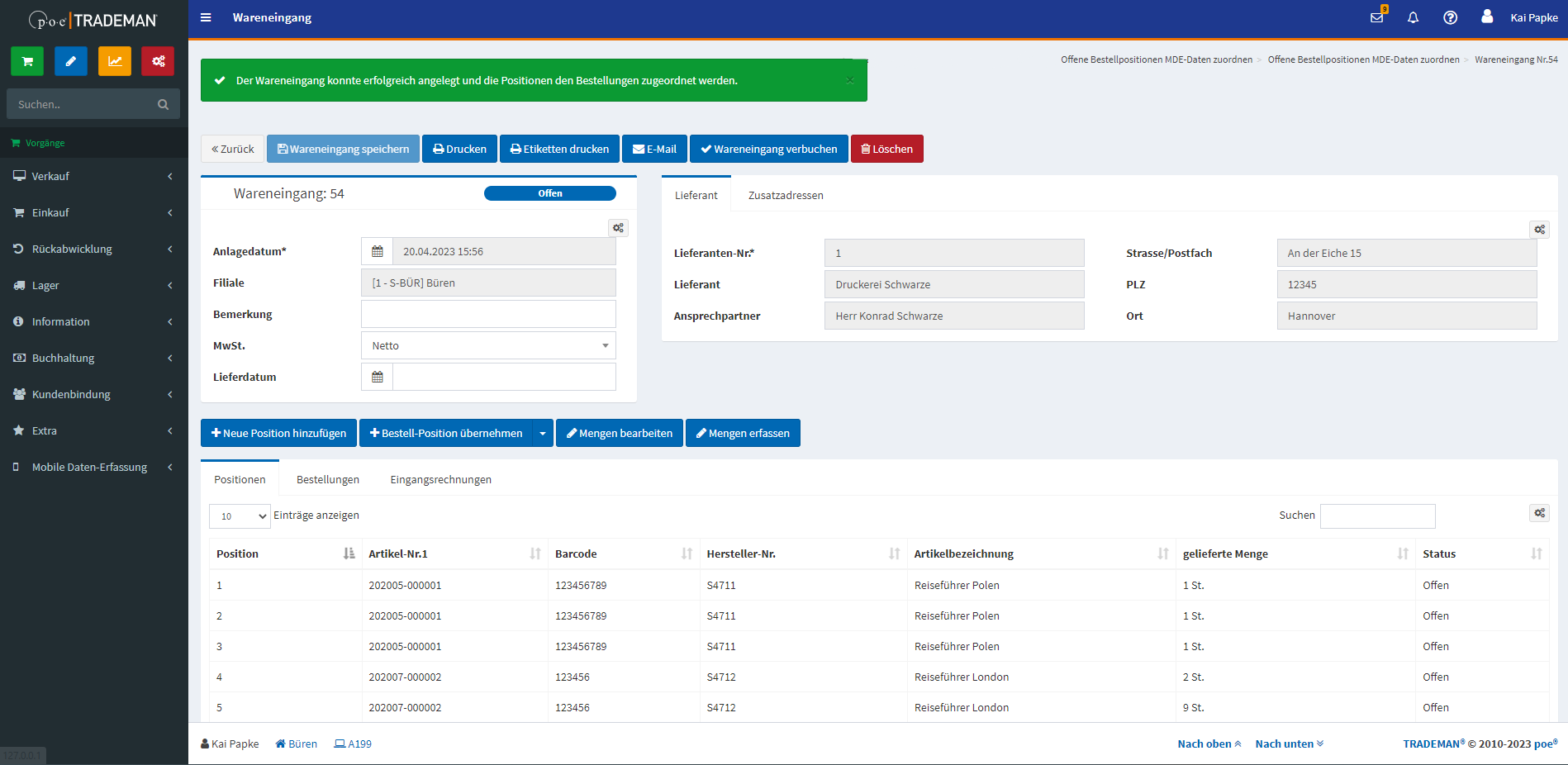This screenshot has width=1568, height=765.
Task: Click the green shopping cart quick-access icon
Action: (27, 61)
